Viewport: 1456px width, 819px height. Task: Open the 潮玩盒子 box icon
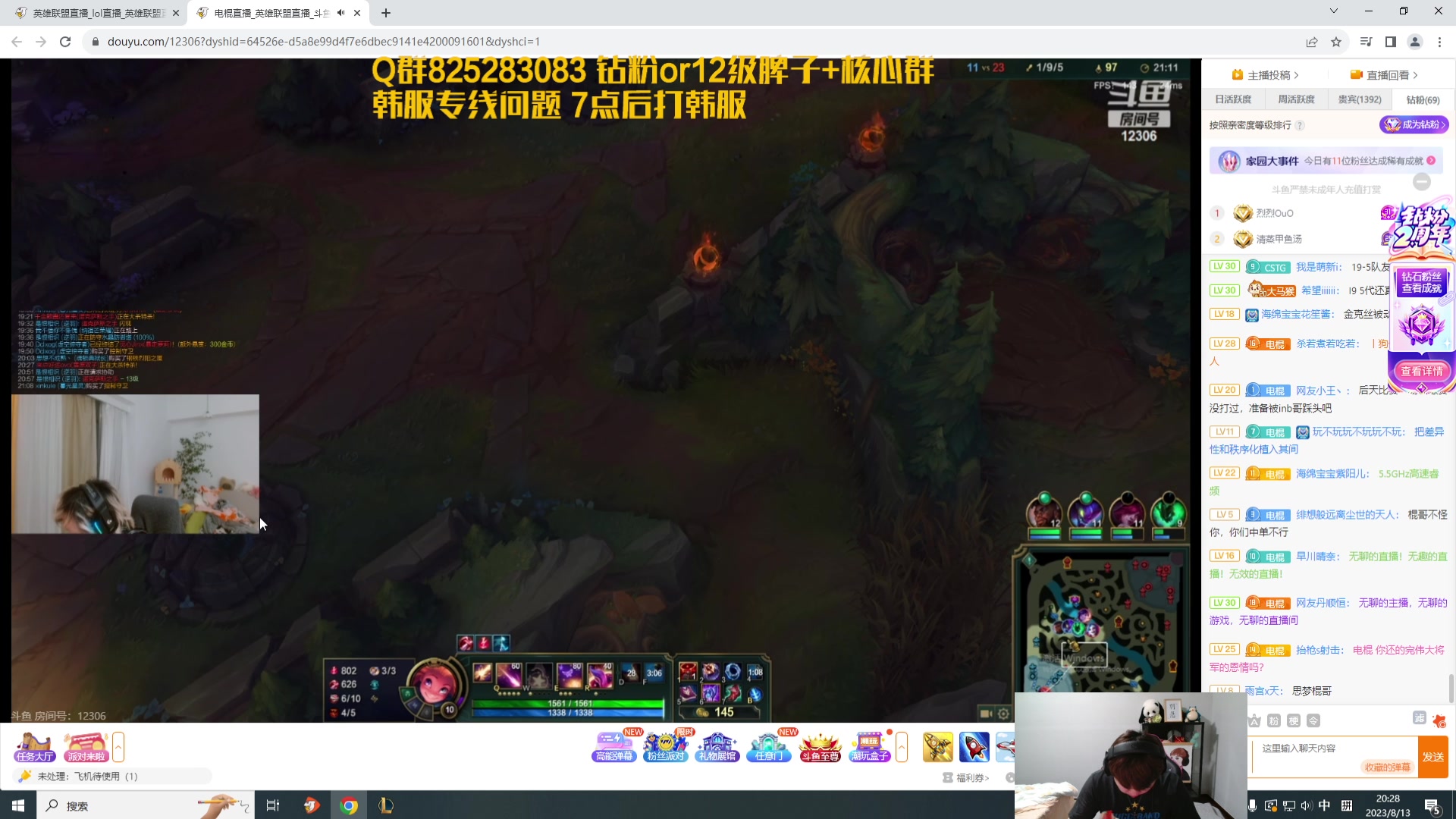click(x=870, y=747)
